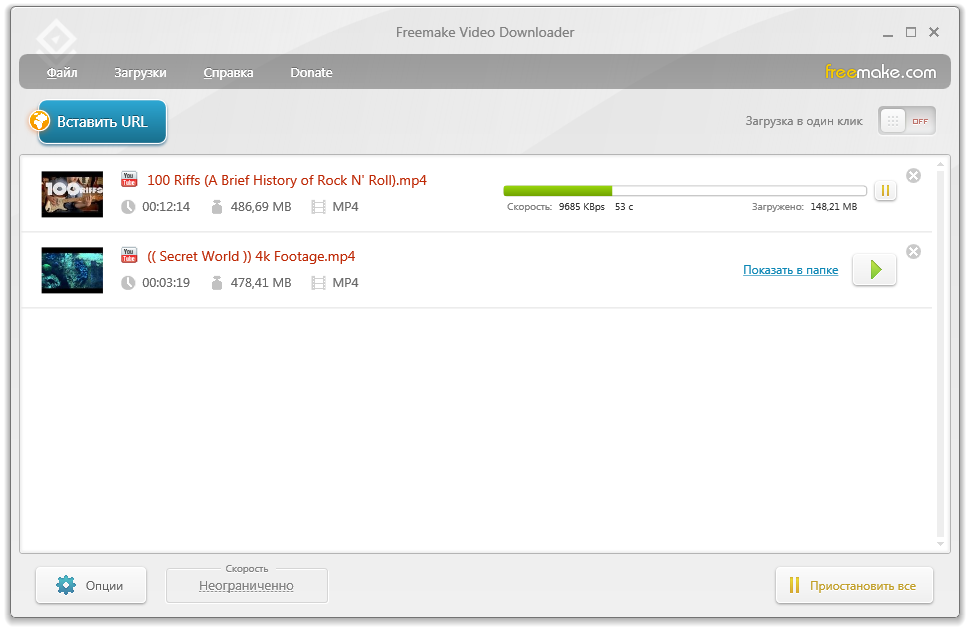Viewport: 970px width, 630px height.
Task: Click the list scrollbar up arrow
Action: tap(940, 164)
